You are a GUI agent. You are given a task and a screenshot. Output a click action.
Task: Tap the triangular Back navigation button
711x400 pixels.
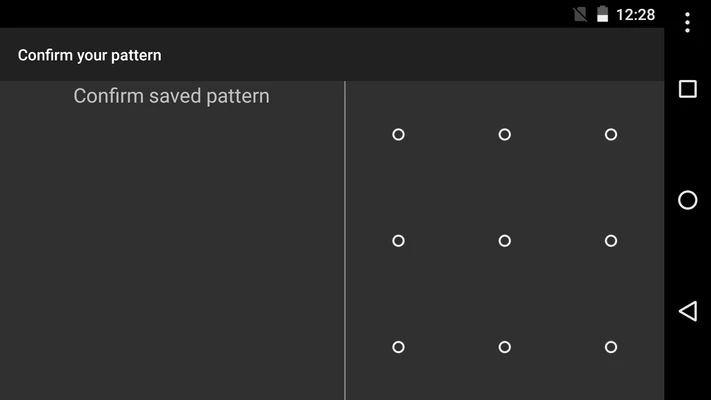pos(687,311)
